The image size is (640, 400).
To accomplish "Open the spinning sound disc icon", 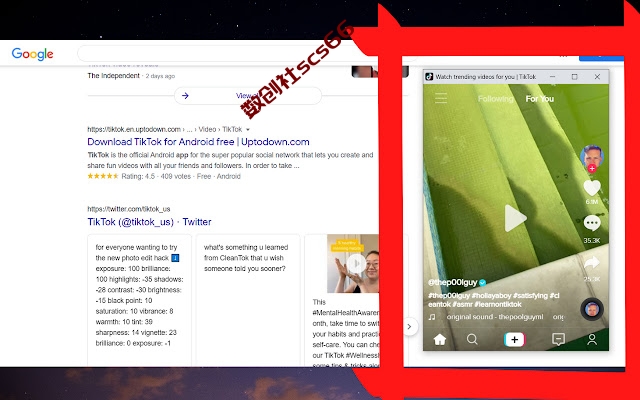I will click(592, 309).
